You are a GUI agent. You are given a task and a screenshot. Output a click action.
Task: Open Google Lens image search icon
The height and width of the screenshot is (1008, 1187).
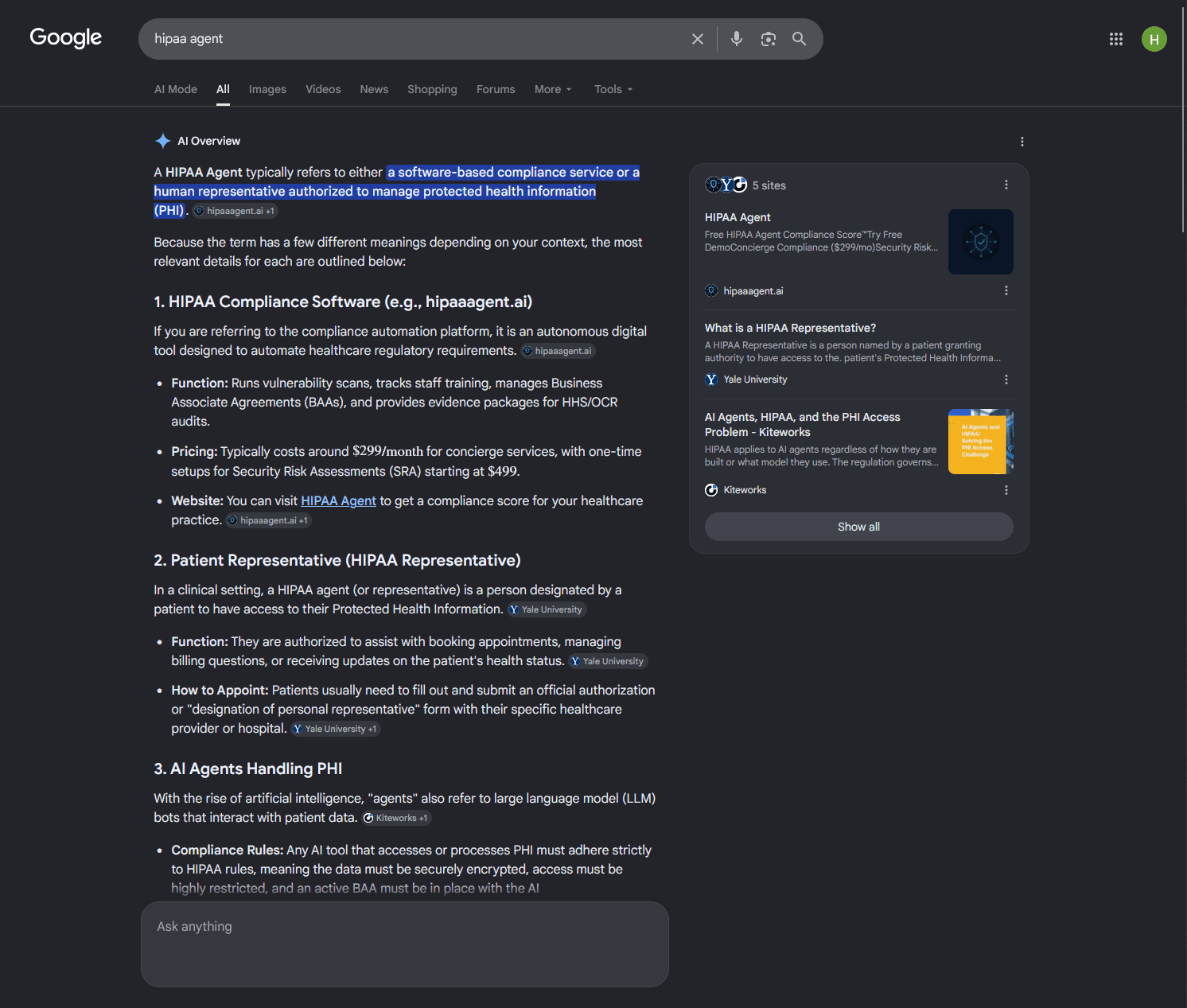click(x=768, y=39)
